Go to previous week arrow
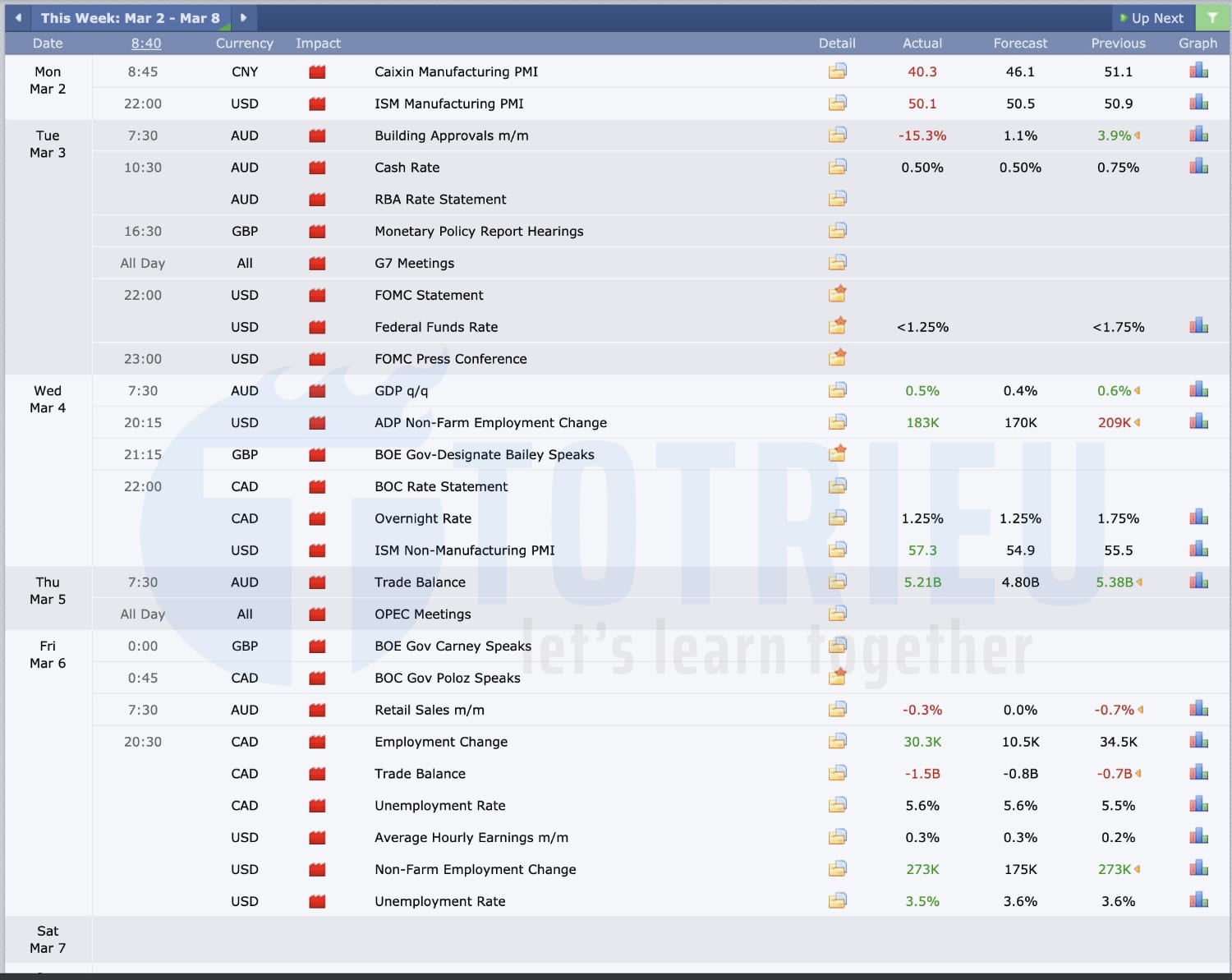Image resolution: width=1232 pixels, height=980 pixels. pyautogui.click(x=18, y=17)
